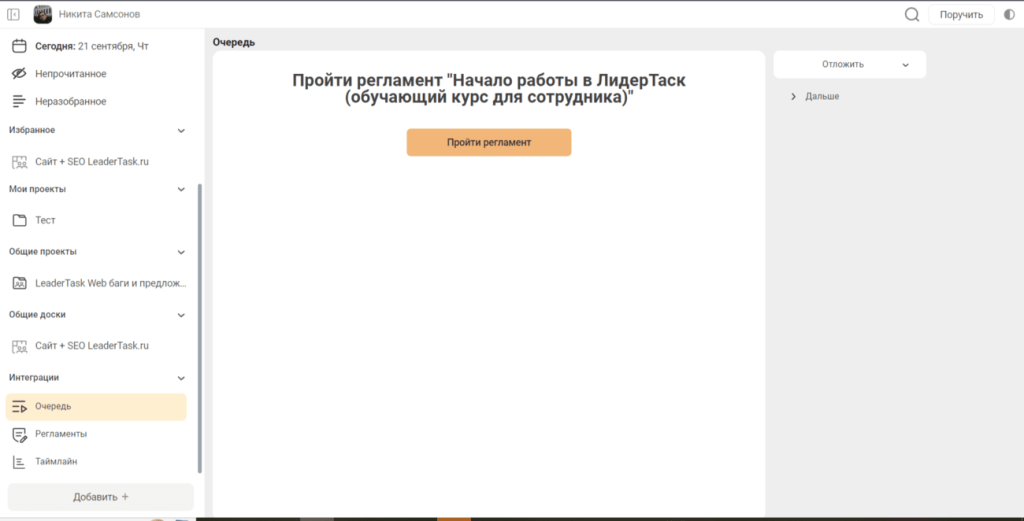The height and width of the screenshot is (521, 1024).
Task: Open the Регламенты section
Action: click(x=61, y=434)
